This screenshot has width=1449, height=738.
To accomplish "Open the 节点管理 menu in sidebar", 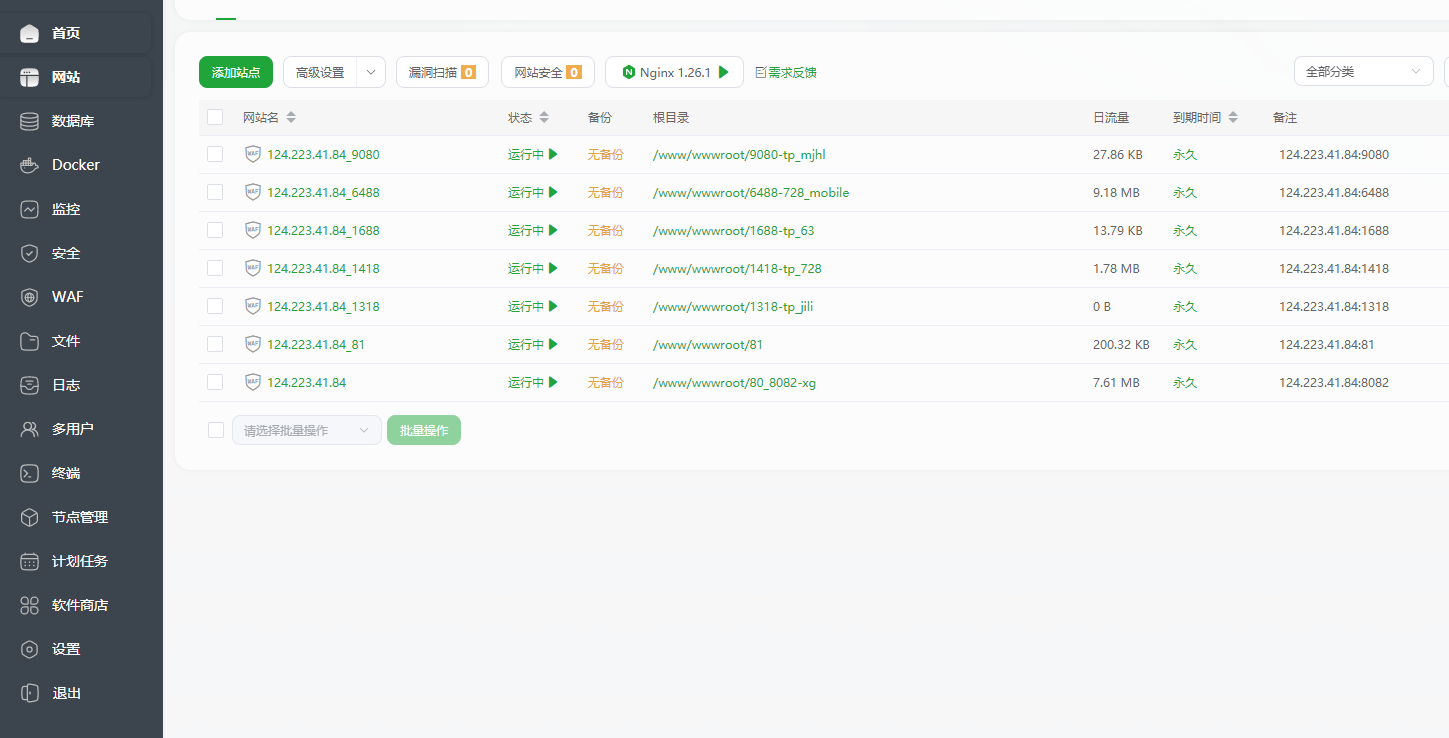I will pyautogui.click(x=76, y=517).
